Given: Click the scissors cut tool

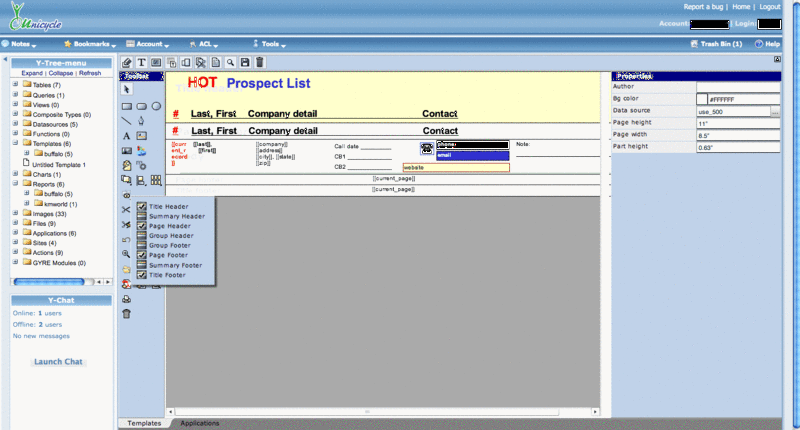Looking at the screenshot, I should click(126, 209).
